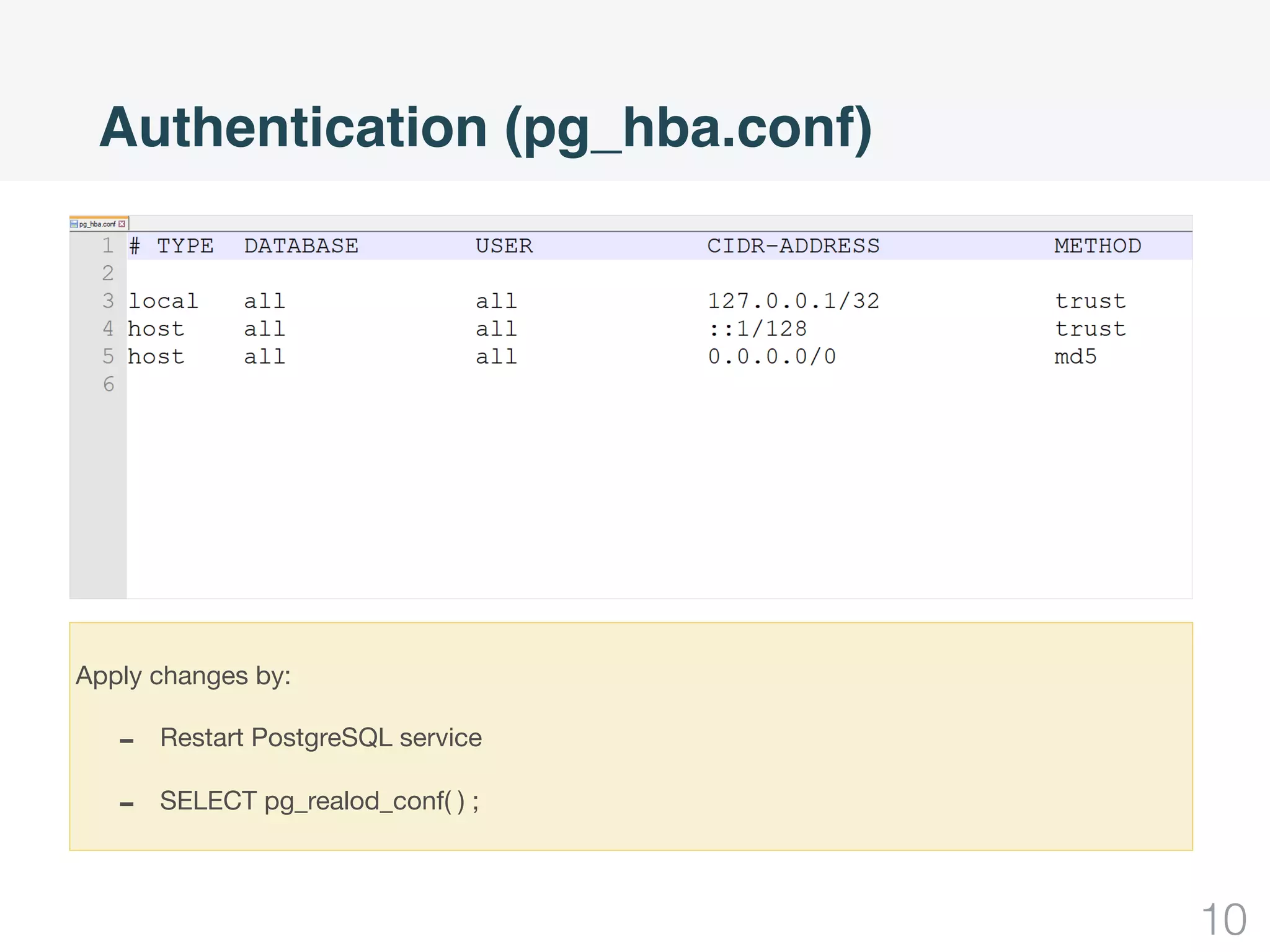This screenshot has width=1270, height=952.
Task: Click line number 6 in the gutter
Action: [108, 384]
